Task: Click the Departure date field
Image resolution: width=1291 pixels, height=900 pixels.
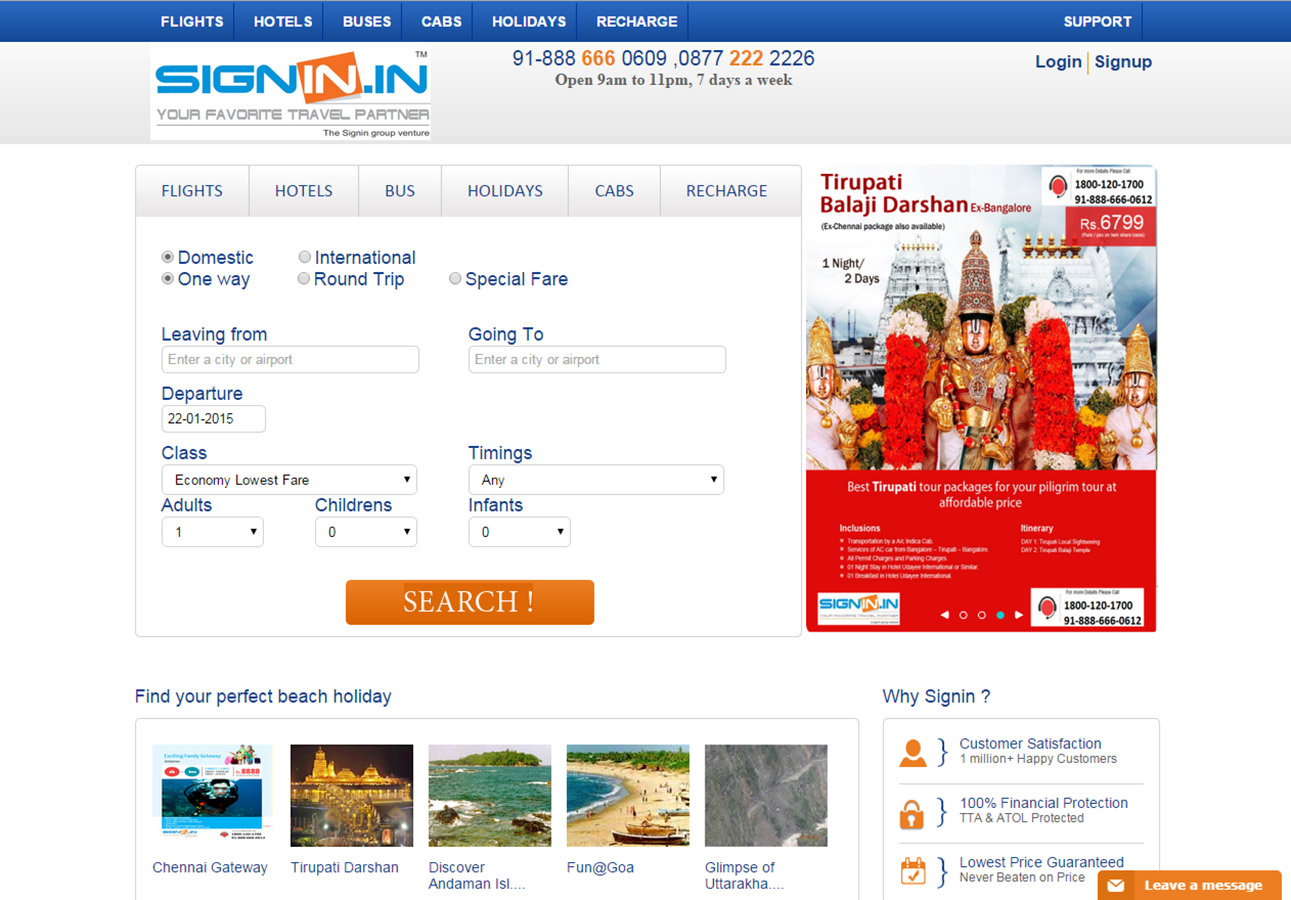Action: point(214,419)
